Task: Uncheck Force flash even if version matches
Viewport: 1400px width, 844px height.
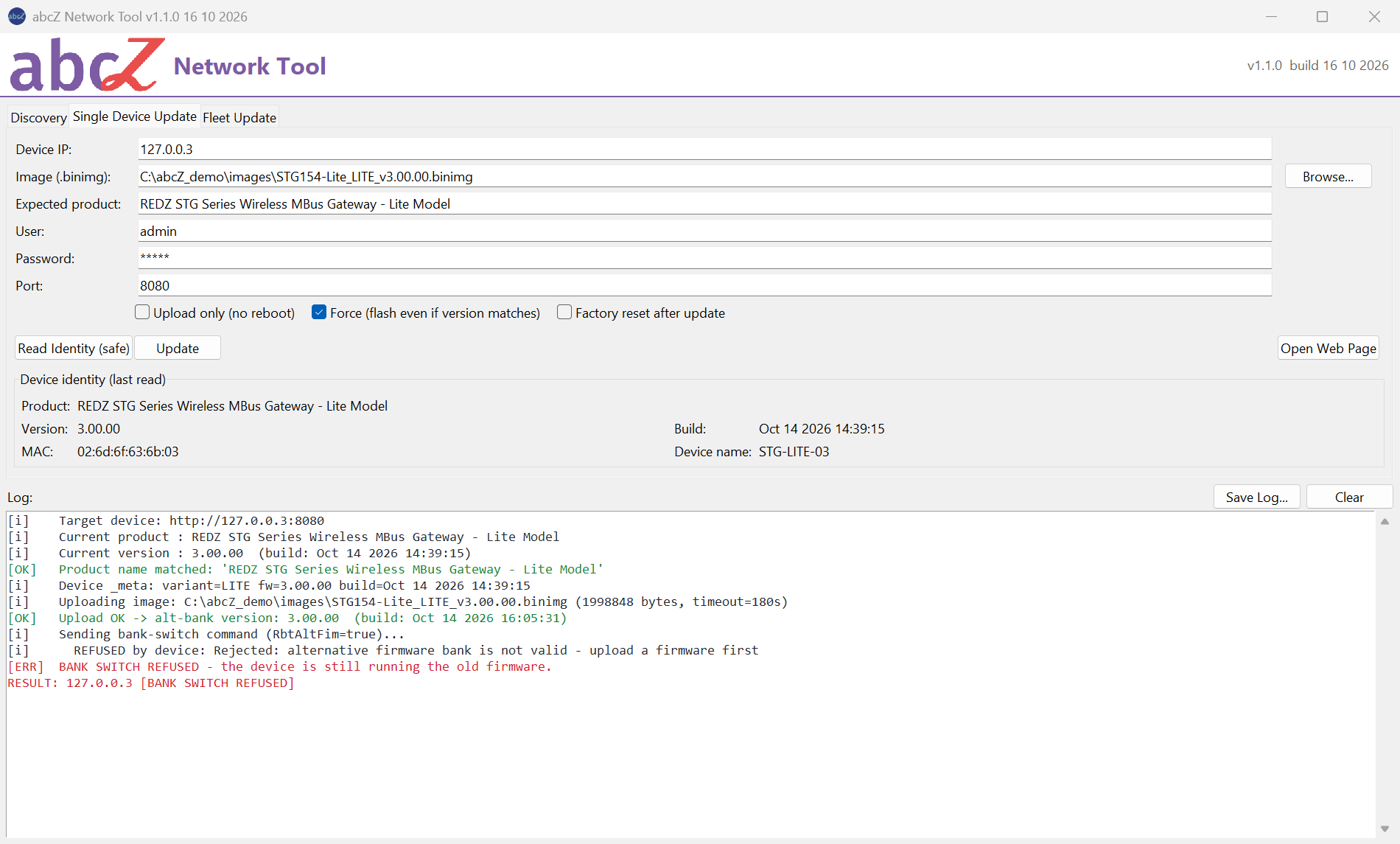Action: (x=319, y=313)
